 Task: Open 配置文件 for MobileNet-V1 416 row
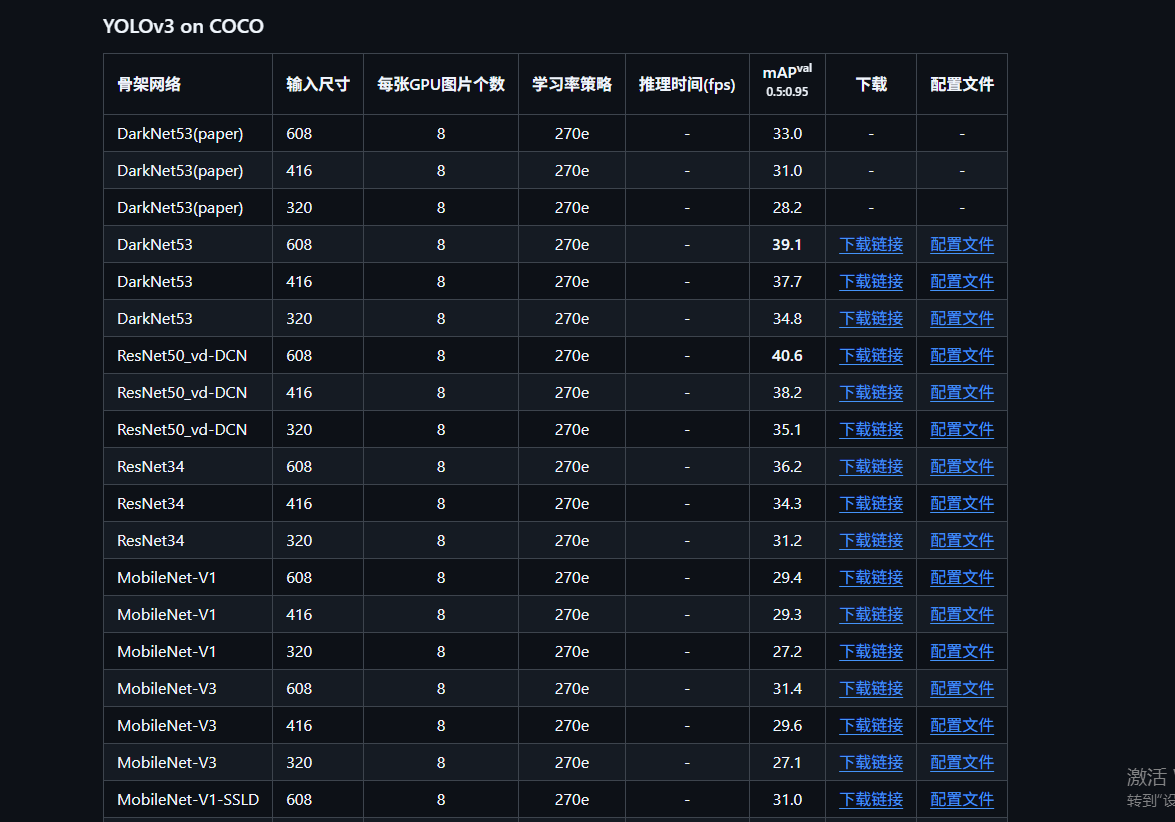click(961, 614)
